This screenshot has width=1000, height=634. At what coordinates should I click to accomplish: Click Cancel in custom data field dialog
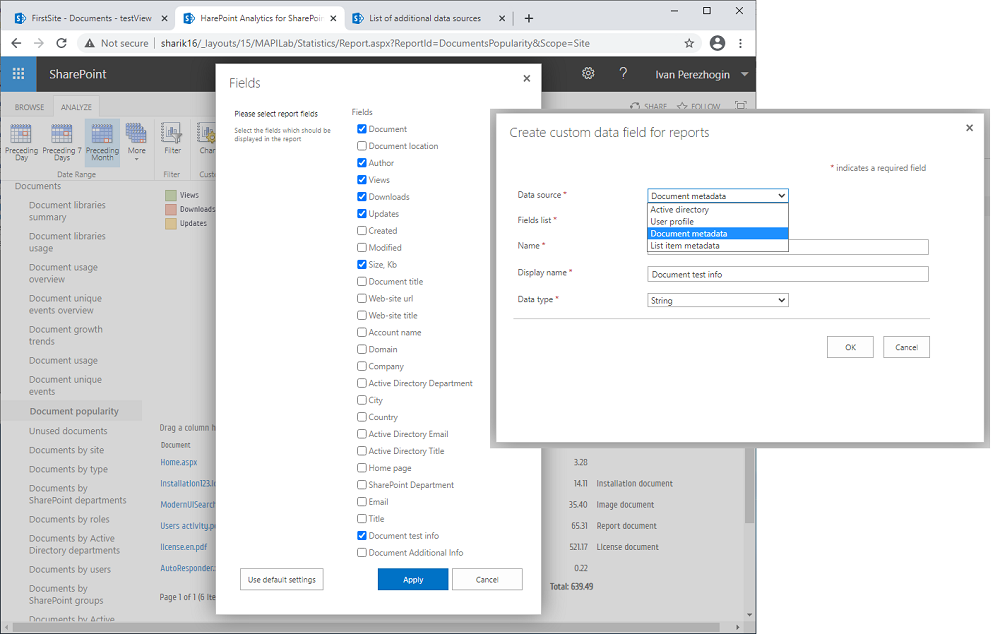[906, 347]
